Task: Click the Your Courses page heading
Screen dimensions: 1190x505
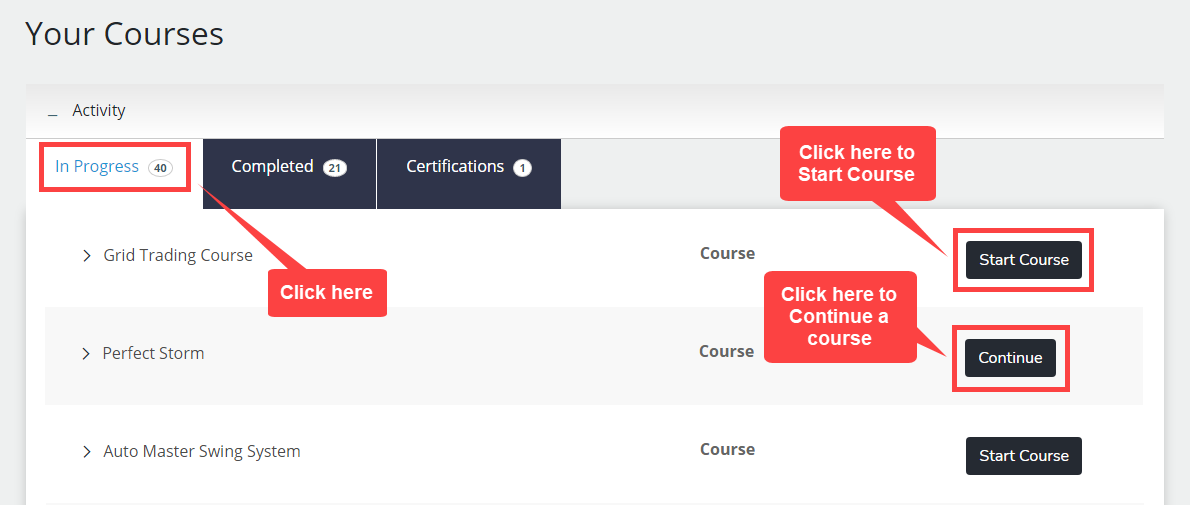Action: pyautogui.click(x=124, y=34)
